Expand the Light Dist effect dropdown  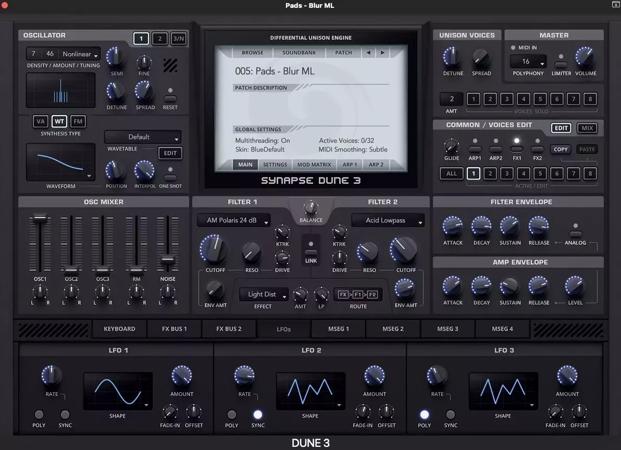click(267, 294)
